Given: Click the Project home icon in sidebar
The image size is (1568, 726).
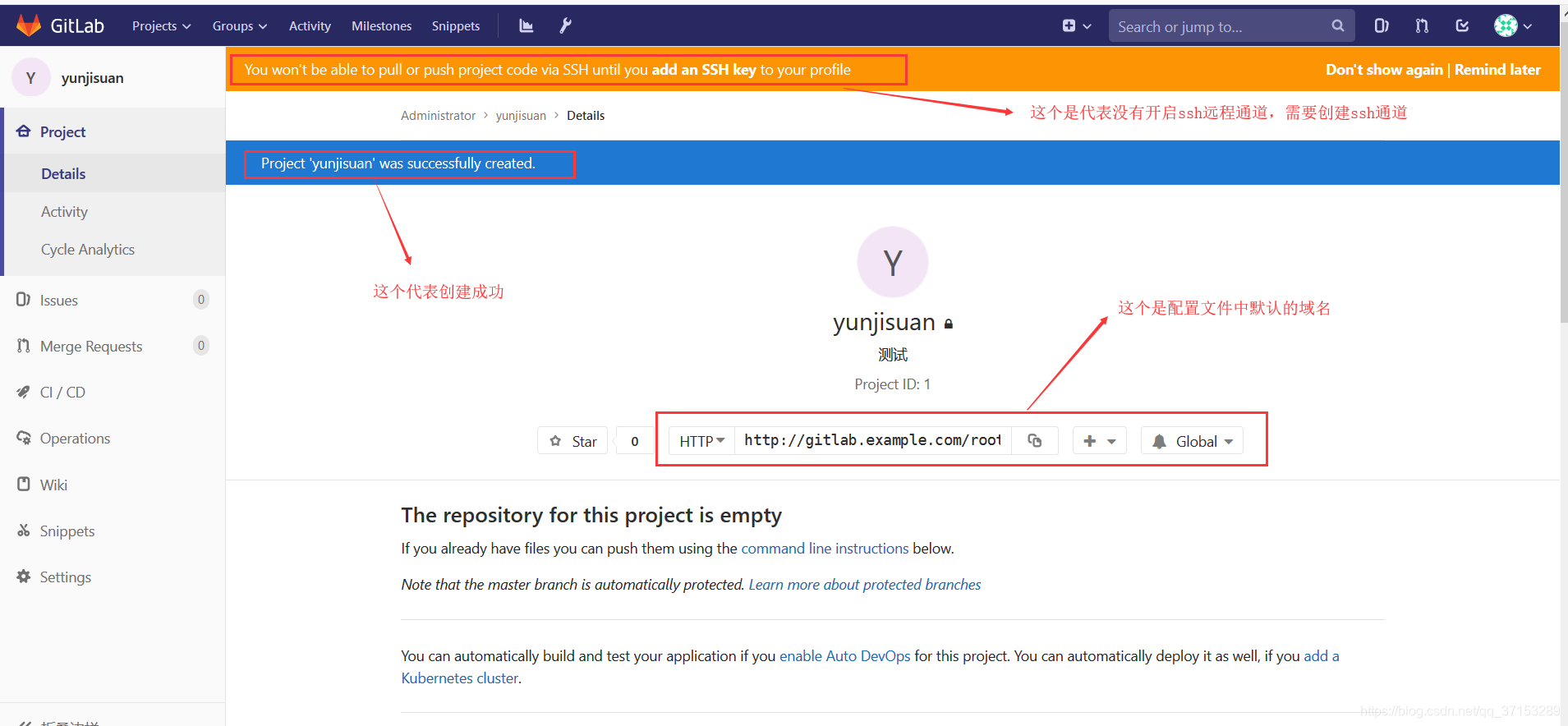Looking at the screenshot, I should click(x=24, y=131).
